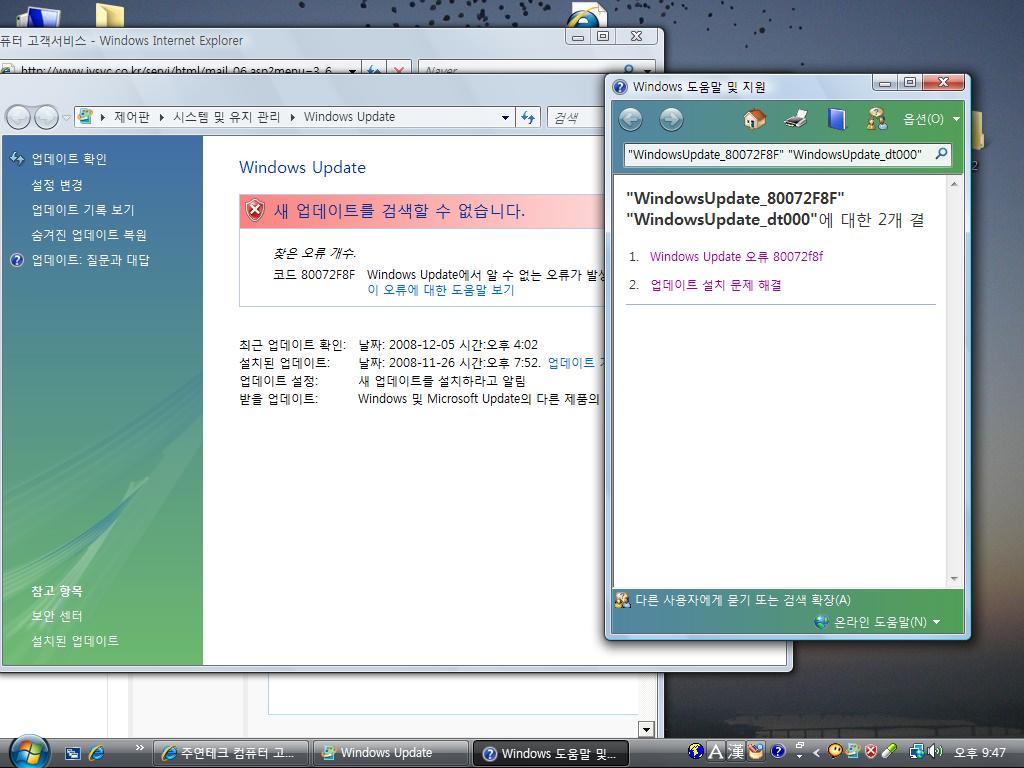Expand arrow before 제어판 breadcrumb
The height and width of the screenshot is (768, 1024).
[103, 118]
